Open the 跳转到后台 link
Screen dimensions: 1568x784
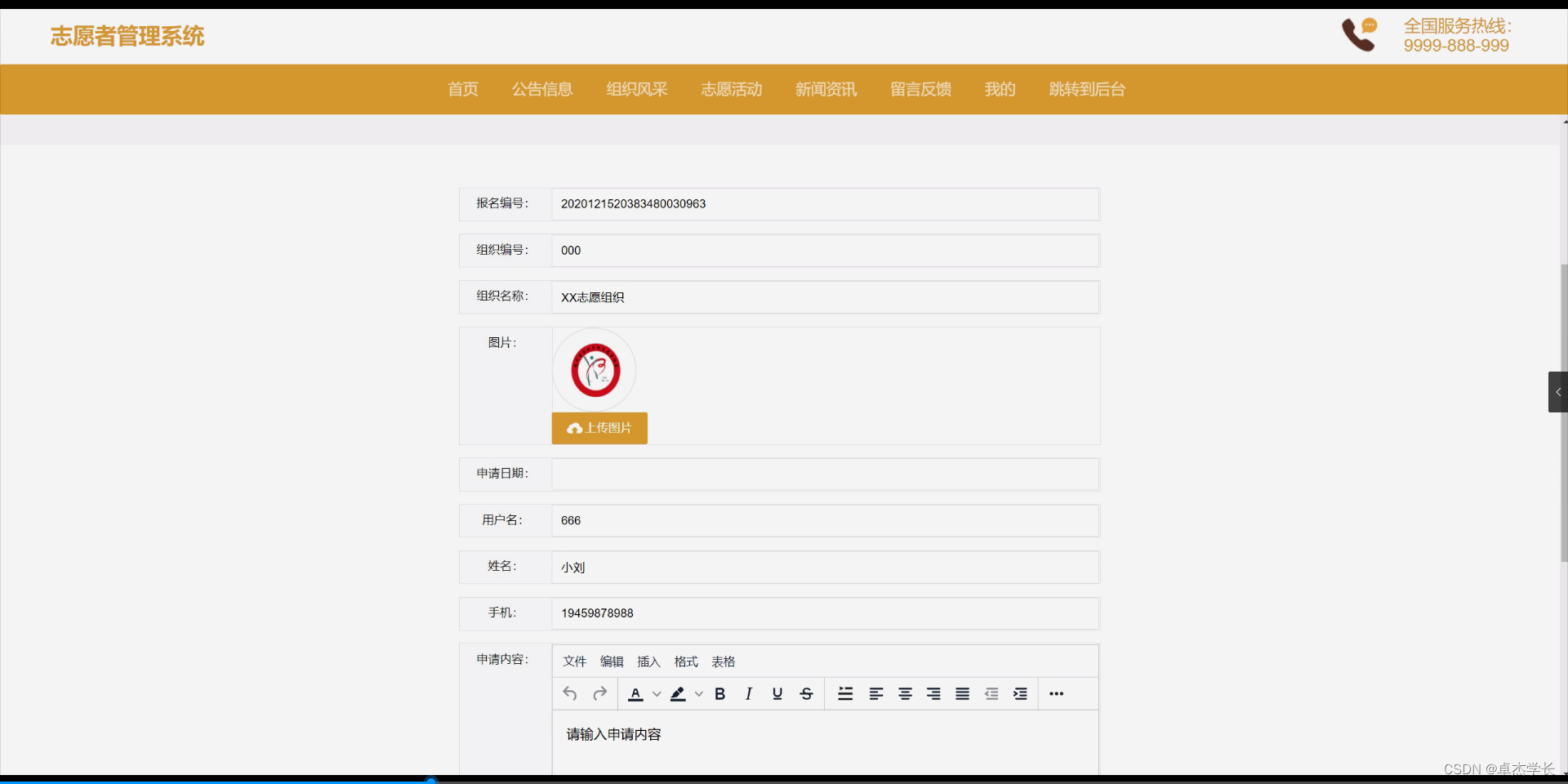1087,89
